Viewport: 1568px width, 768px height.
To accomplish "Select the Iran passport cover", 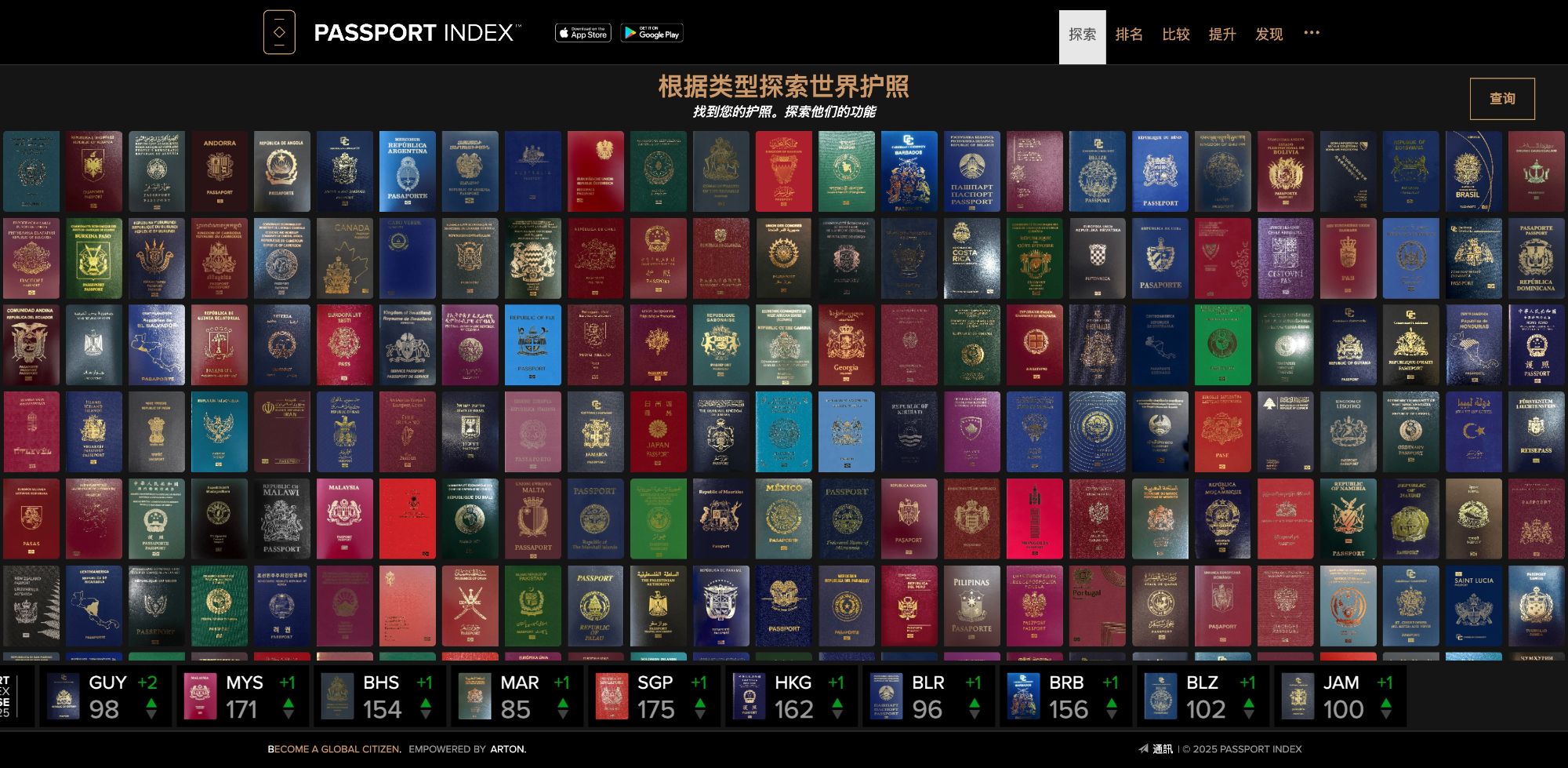I will pyautogui.click(x=282, y=433).
